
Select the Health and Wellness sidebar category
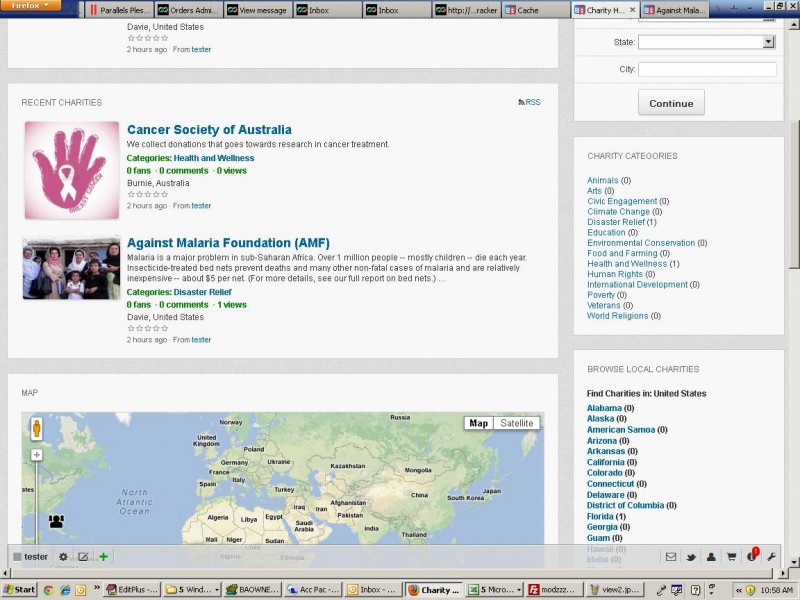[627, 264]
